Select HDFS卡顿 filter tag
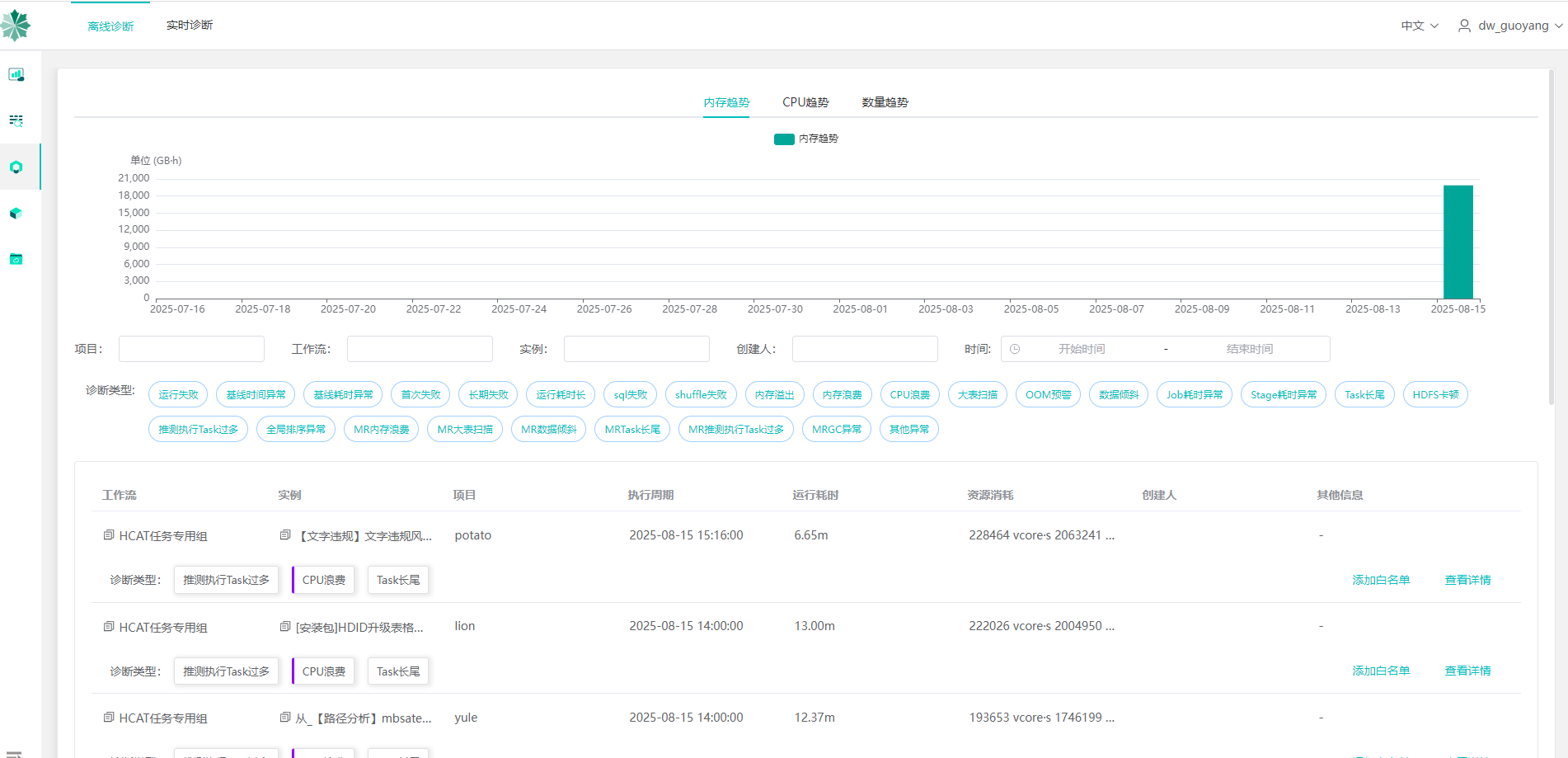The width and height of the screenshot is (1568, 758). [1435, 394]
